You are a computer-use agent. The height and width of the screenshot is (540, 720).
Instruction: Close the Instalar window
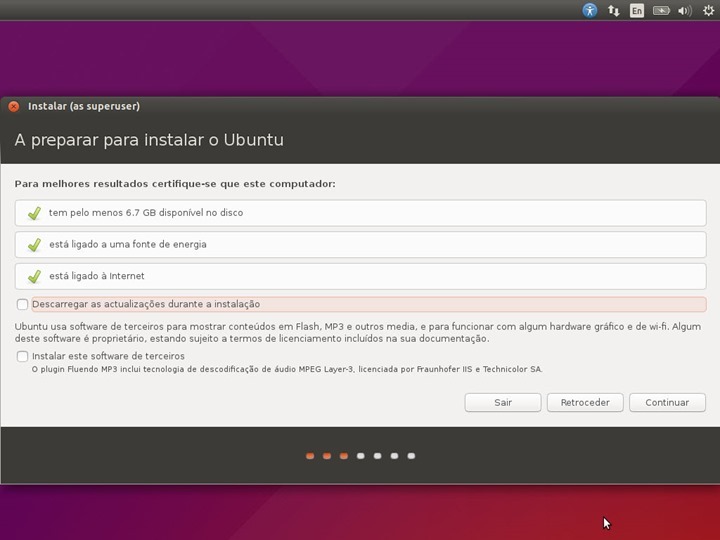click(x=14, y=107)
